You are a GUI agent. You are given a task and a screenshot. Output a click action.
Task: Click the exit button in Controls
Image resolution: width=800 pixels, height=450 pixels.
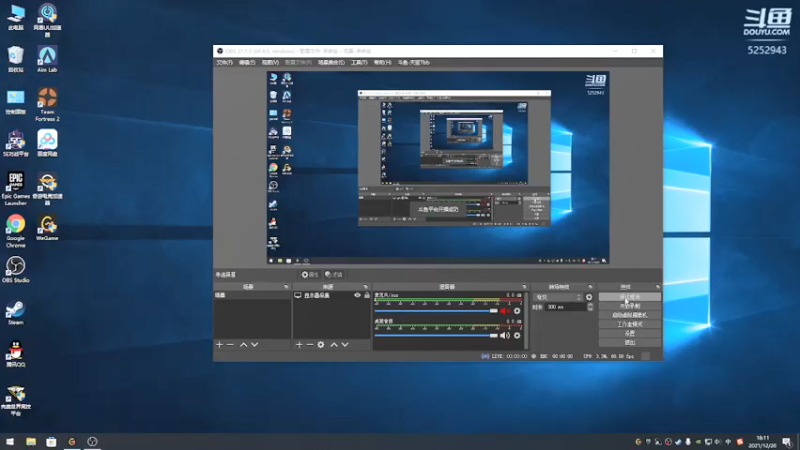coord(630,343)
